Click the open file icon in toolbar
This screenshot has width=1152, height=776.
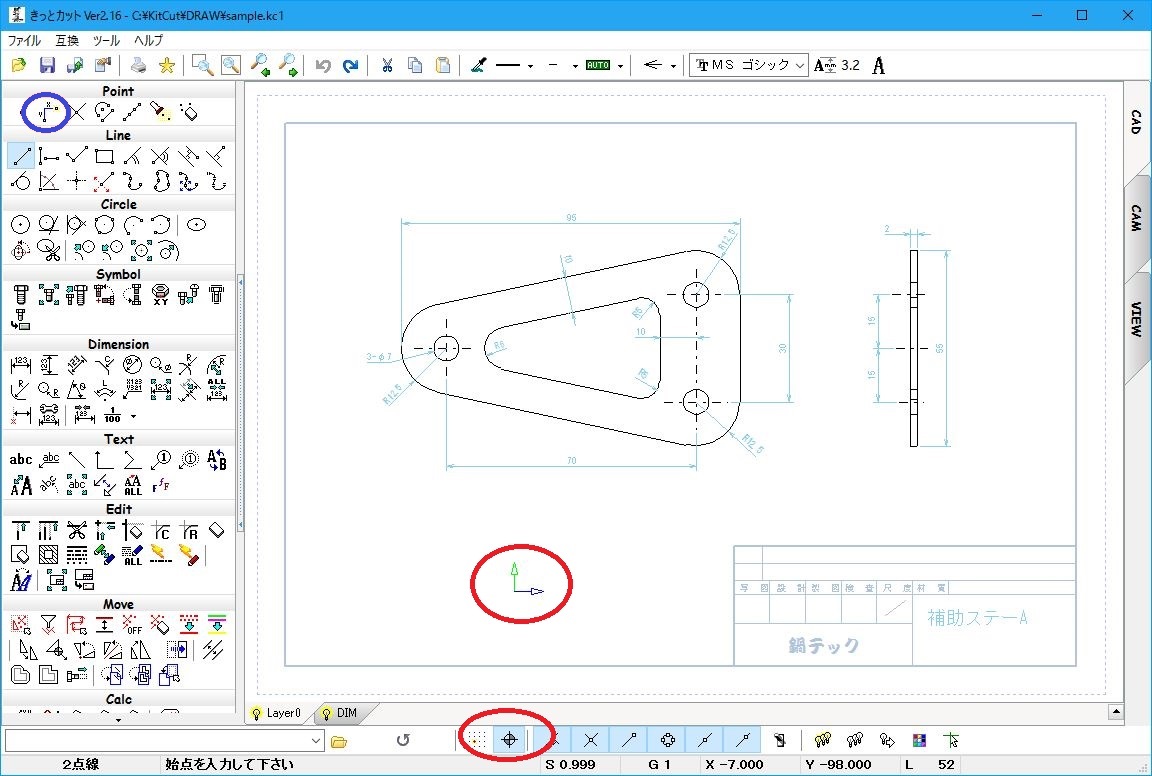coord(19,65)
